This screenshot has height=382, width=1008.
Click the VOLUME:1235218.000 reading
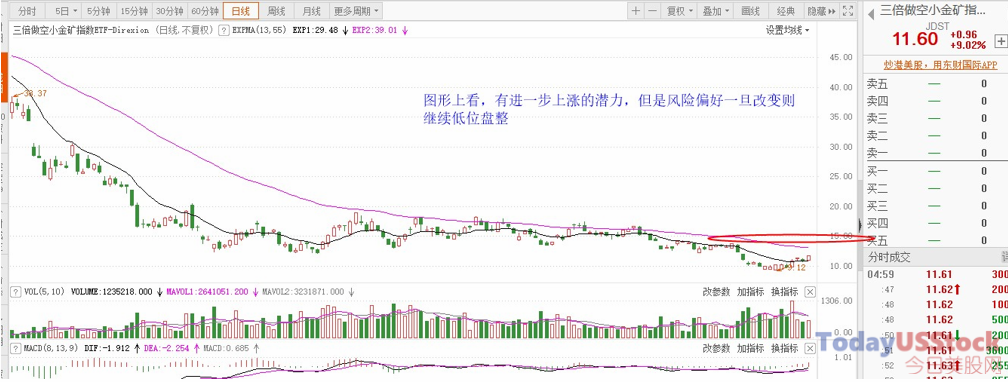[x=112, y=291]
